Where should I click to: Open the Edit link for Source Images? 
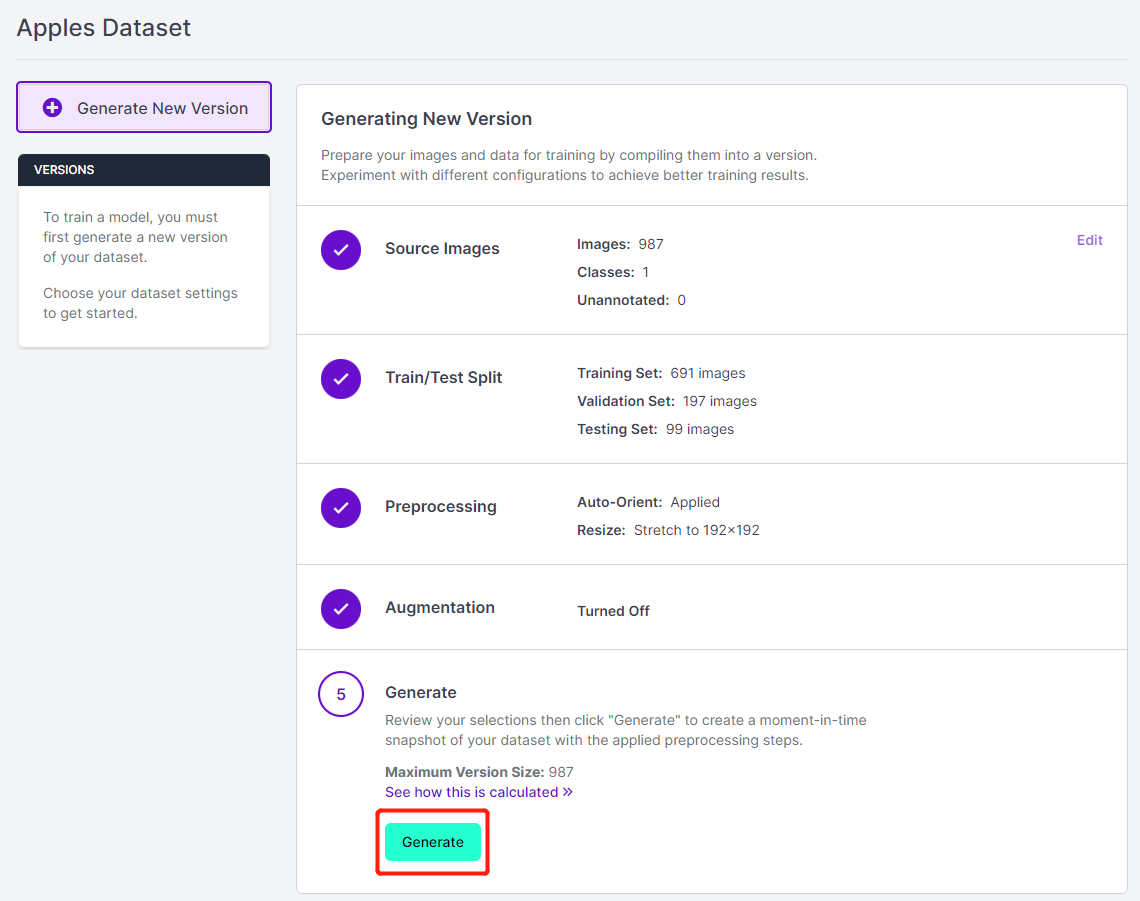[1089, 240]
